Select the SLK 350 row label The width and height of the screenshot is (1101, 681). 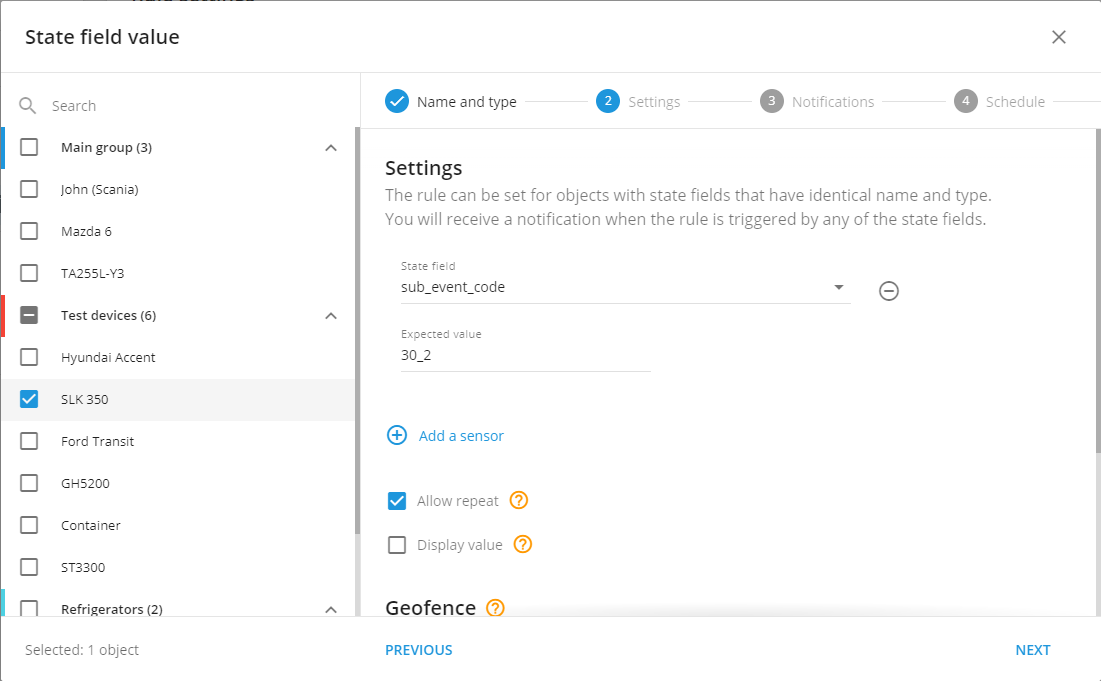(x=84, y=399)
